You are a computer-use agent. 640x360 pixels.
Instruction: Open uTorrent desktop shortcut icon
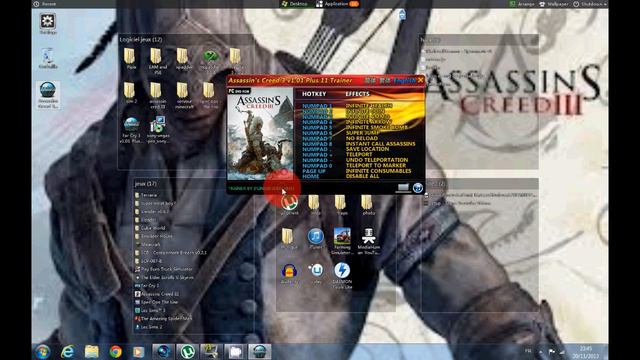click(289, 205)
